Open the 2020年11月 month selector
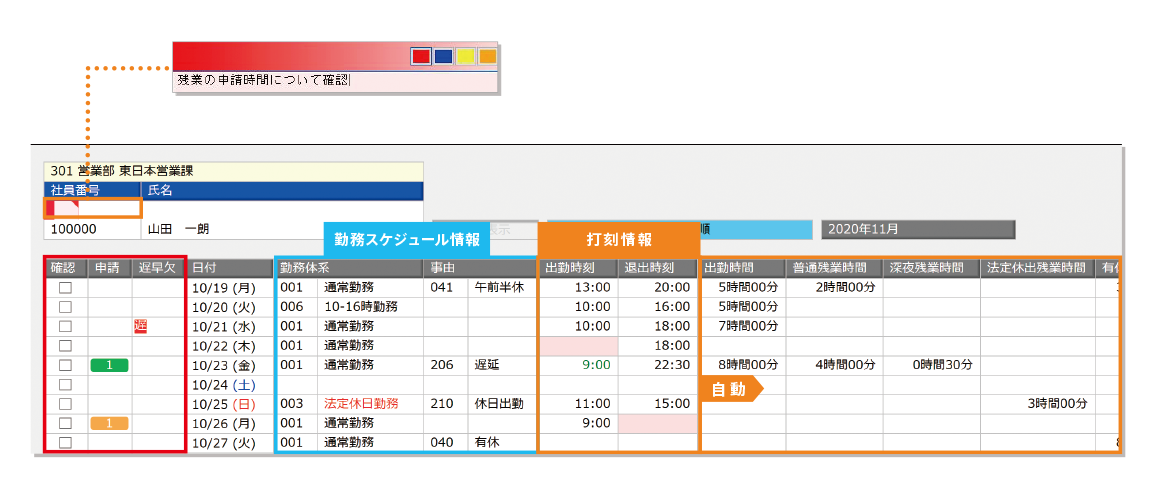This screenshot has width=1156, height=498. [x=918, y=229]
